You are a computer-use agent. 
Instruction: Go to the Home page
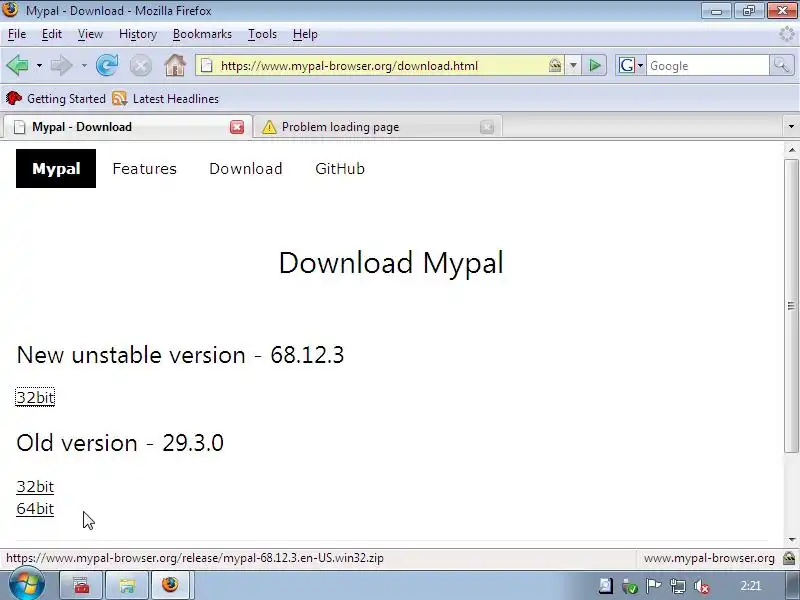[x=174, y=65]
